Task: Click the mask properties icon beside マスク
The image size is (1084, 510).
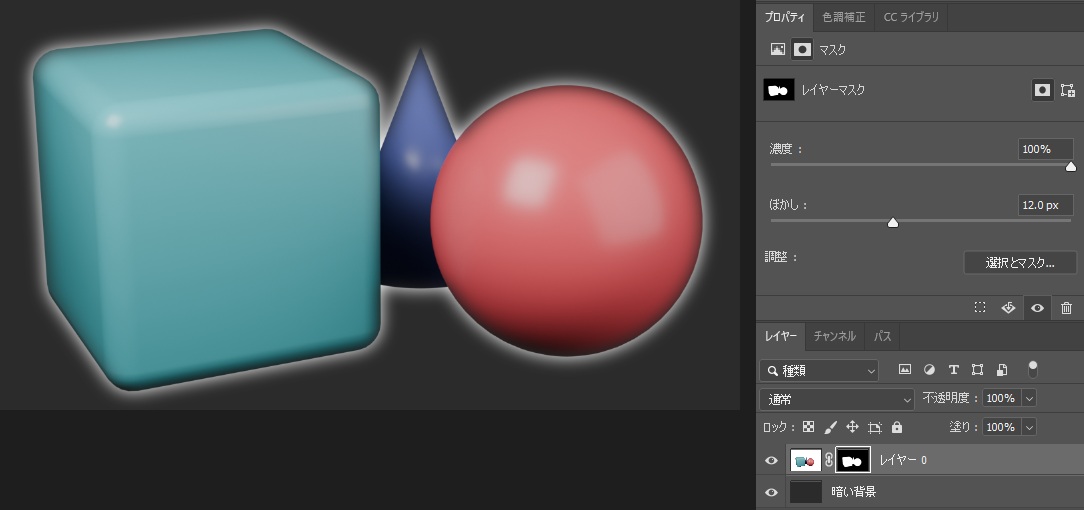Action: click(x=802, y=50)
